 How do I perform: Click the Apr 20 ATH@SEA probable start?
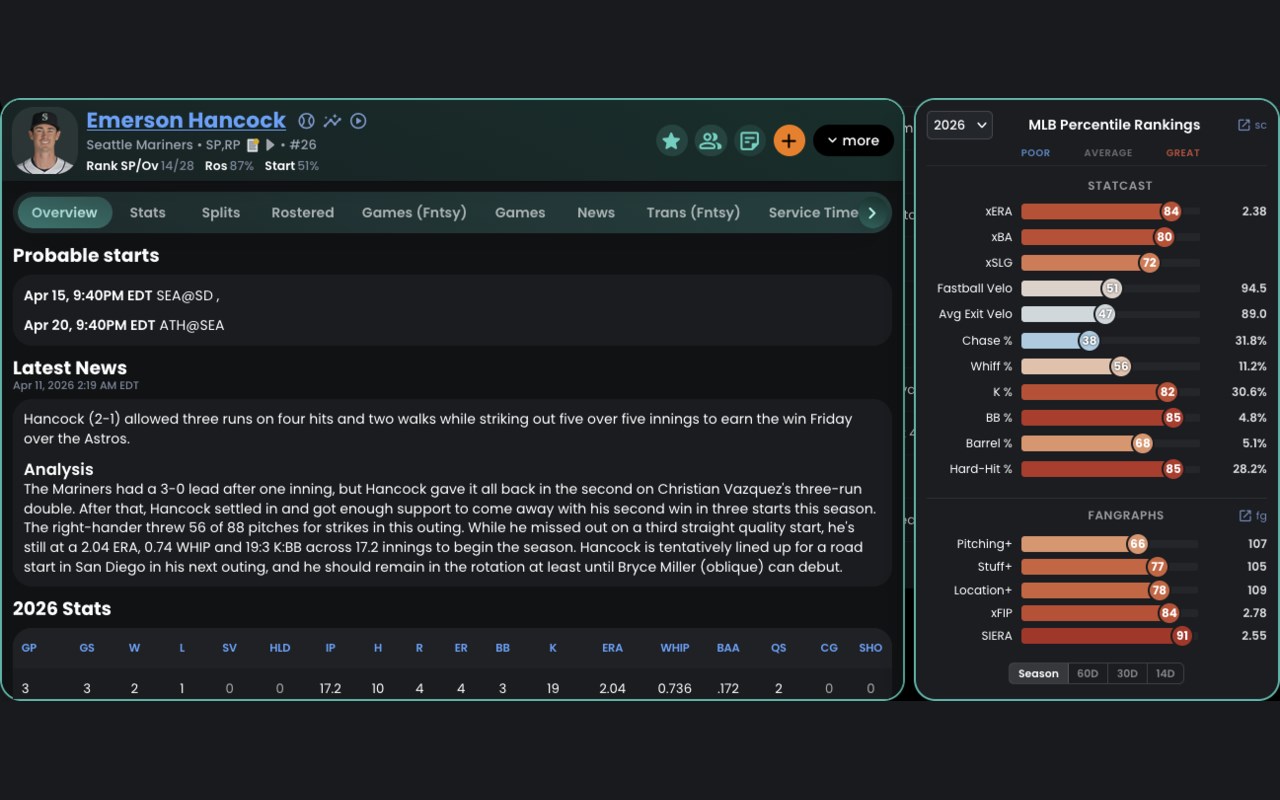tap(124, 325)
